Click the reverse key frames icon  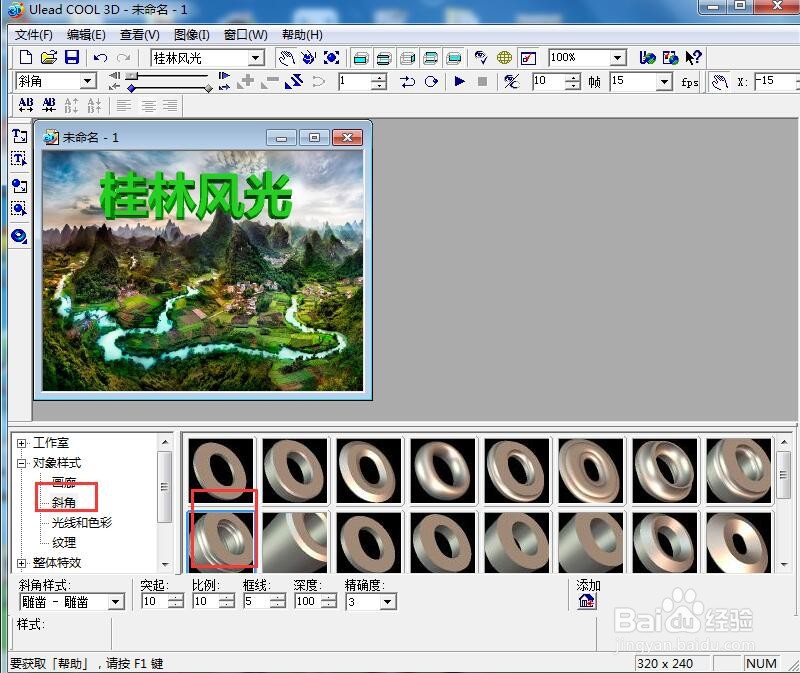(294, 81)
